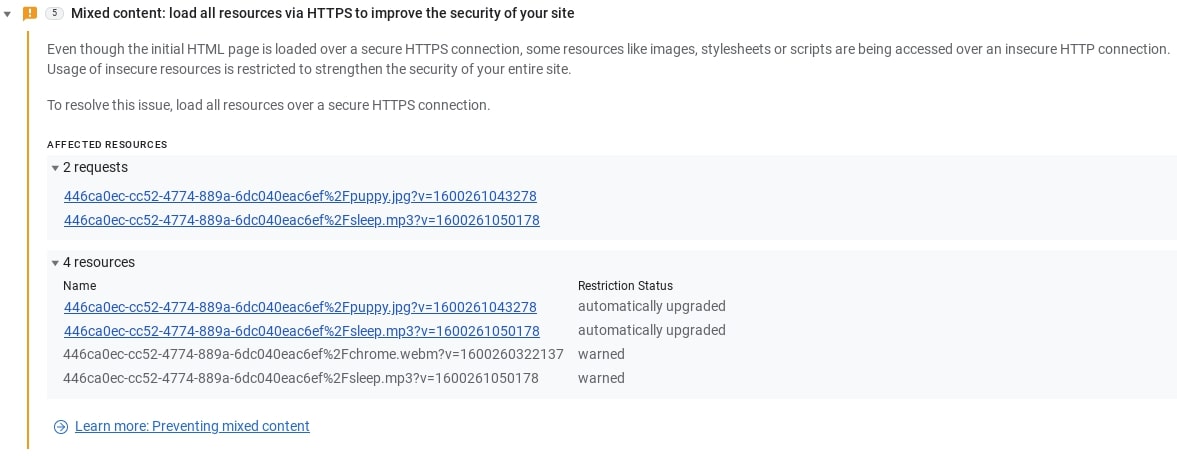Image resolution: width=1177 pixels, height=456 pixels.
Task: Collapse the Mixed content issue arrow
Action: click(9, 14)
